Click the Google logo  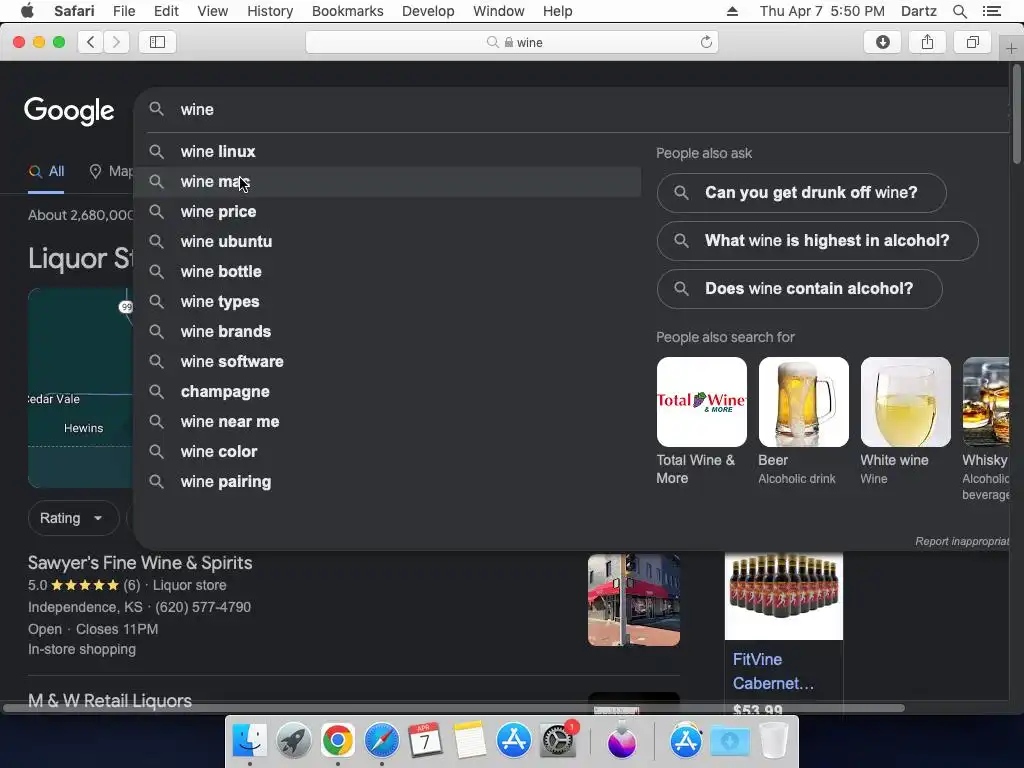pyautogui.click(x=69, y=111)
